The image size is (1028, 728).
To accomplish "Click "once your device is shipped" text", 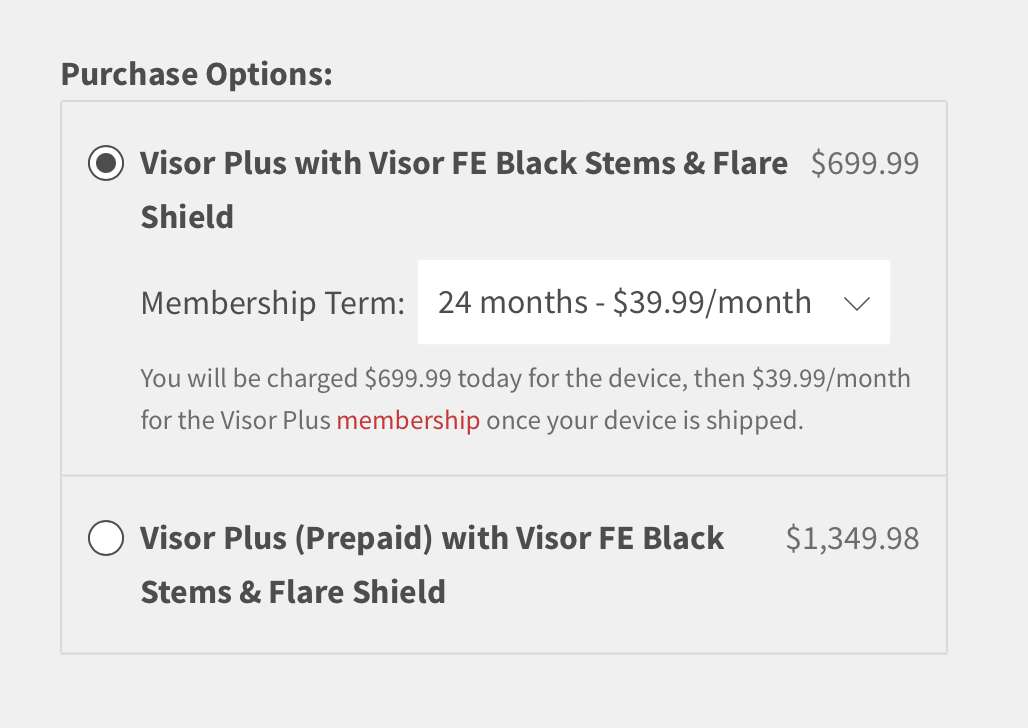I will [645, 420].
